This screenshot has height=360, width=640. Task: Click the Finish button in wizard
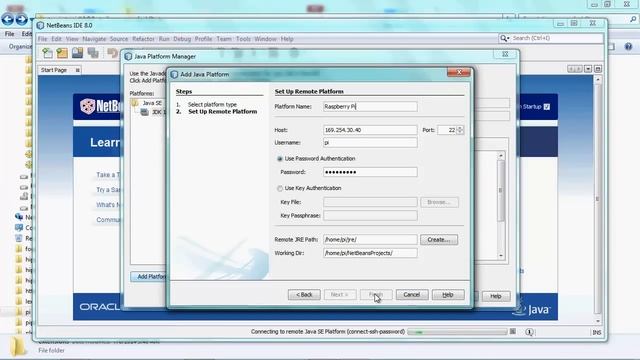(376, 295)
